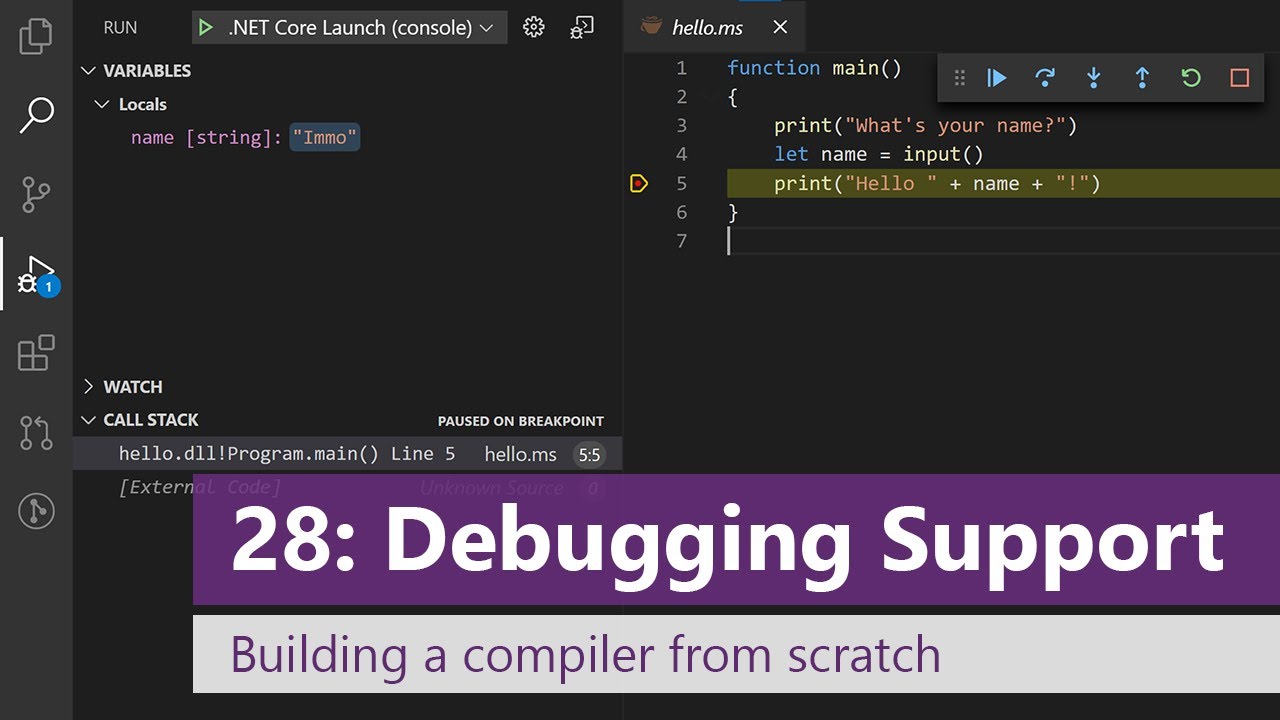Stop debugging with the red square

(x=1240, y=78)
